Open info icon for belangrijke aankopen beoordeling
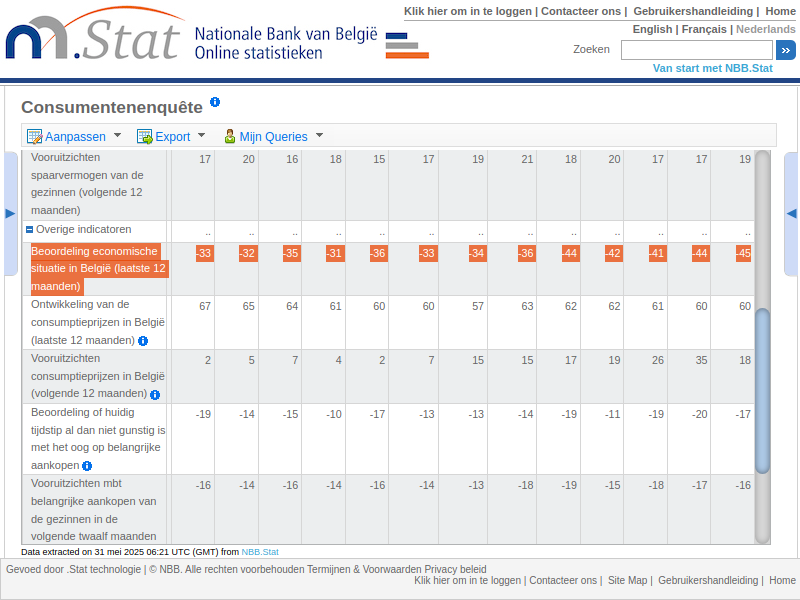This screenshot has height=600, width=800. coord(87,466)
